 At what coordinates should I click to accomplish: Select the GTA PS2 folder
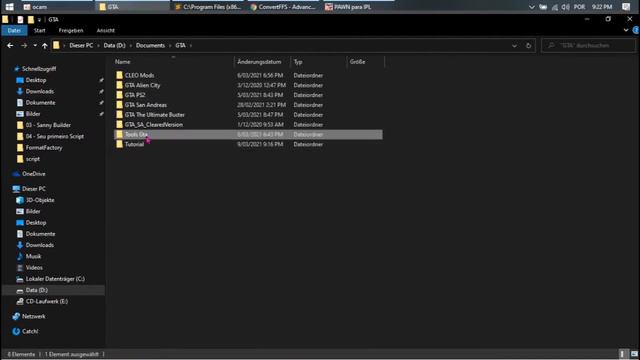click(135, 95)
